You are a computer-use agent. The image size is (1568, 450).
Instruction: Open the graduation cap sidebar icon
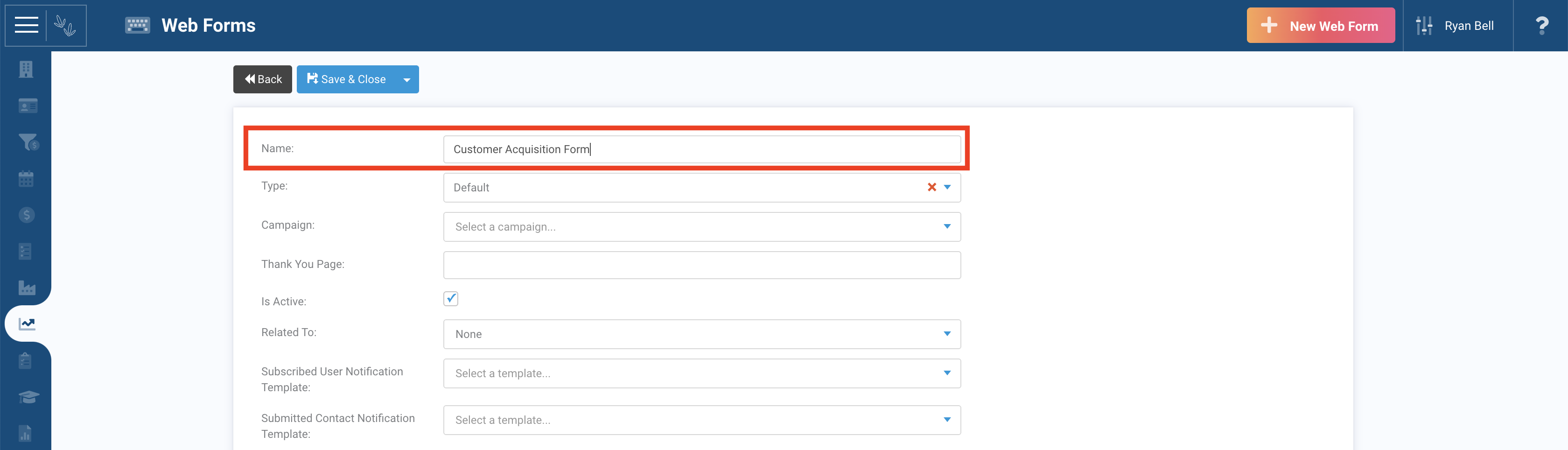[x=28, y=397]
